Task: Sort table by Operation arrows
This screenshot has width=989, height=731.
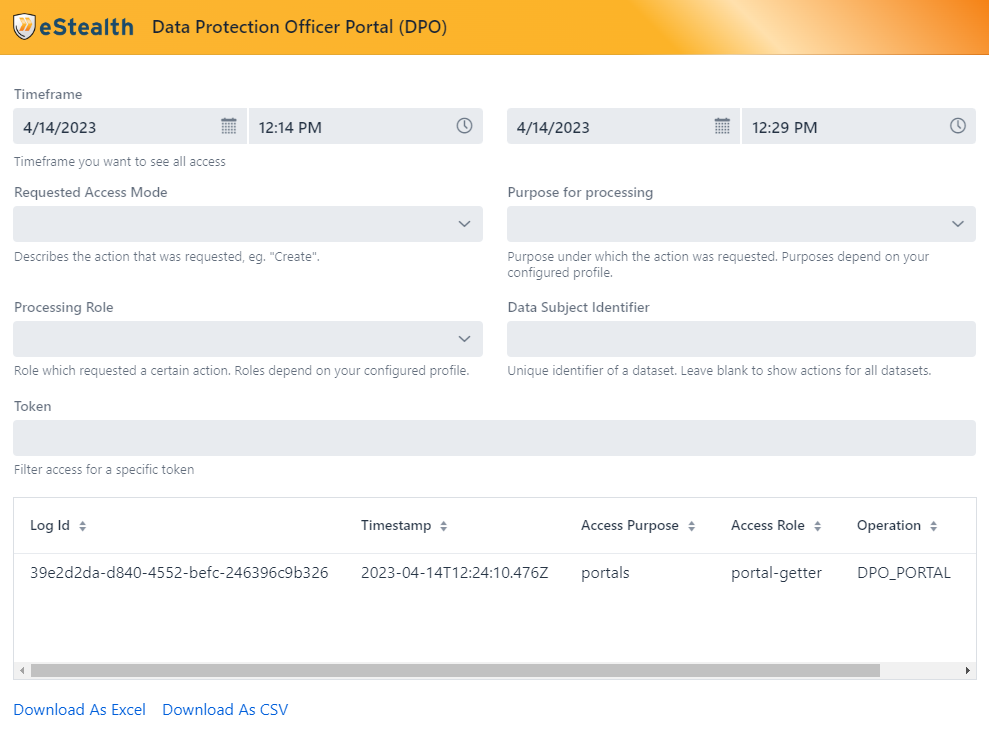Action: click(x=933, y=526)
